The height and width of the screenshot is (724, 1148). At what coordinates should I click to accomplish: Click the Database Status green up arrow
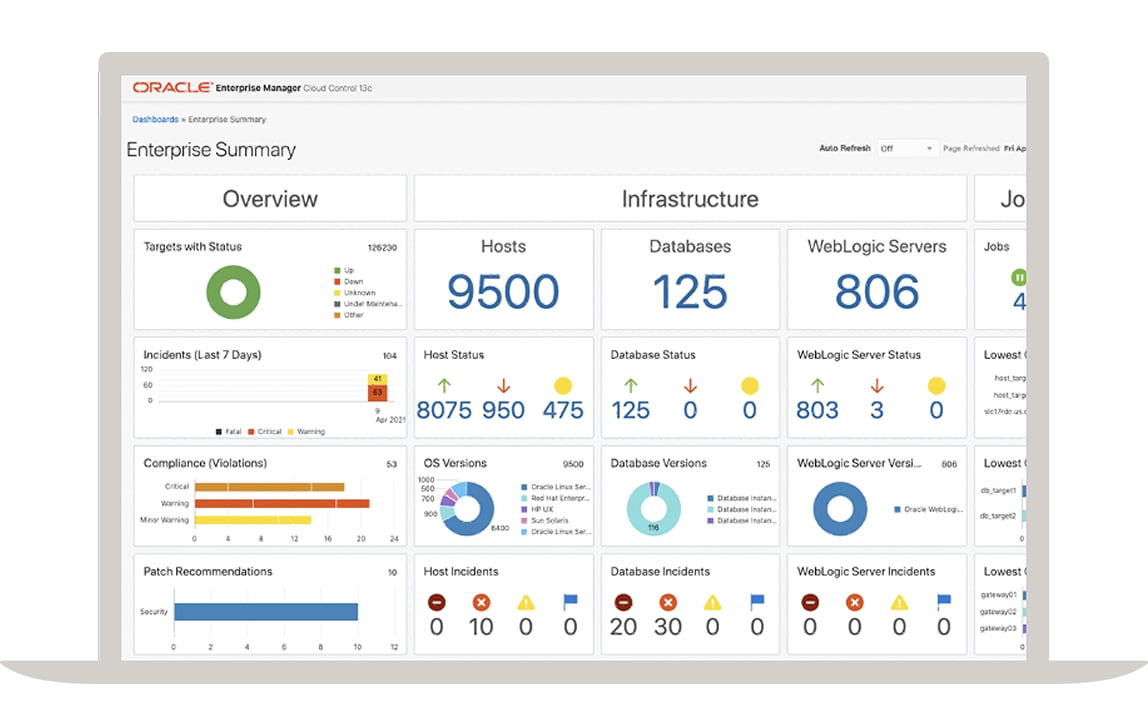[x=630, y=385]
